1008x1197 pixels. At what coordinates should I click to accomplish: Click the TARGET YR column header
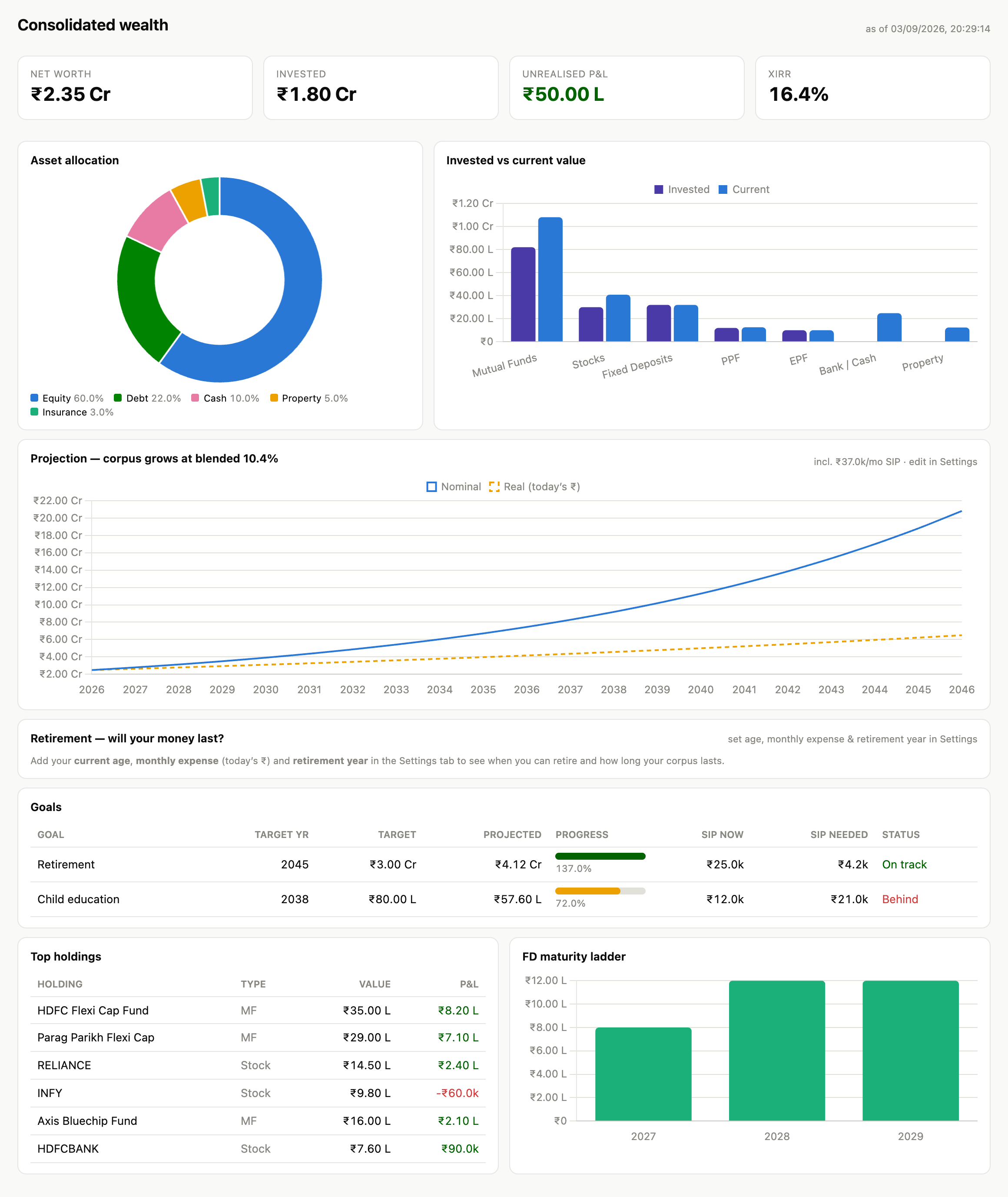(x=281, y=835)
